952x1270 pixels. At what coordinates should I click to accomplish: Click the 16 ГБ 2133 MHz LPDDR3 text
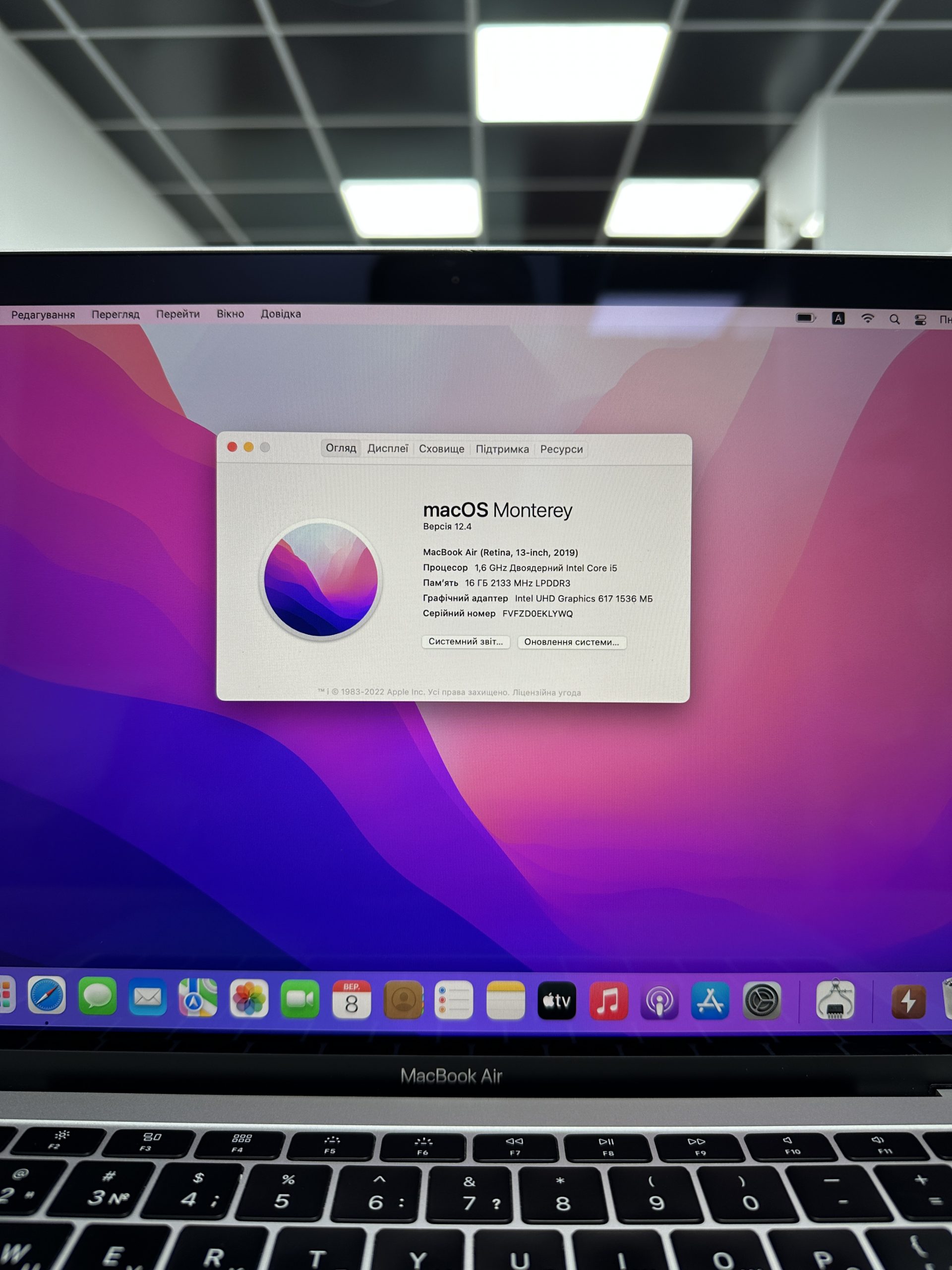point(518,583)
